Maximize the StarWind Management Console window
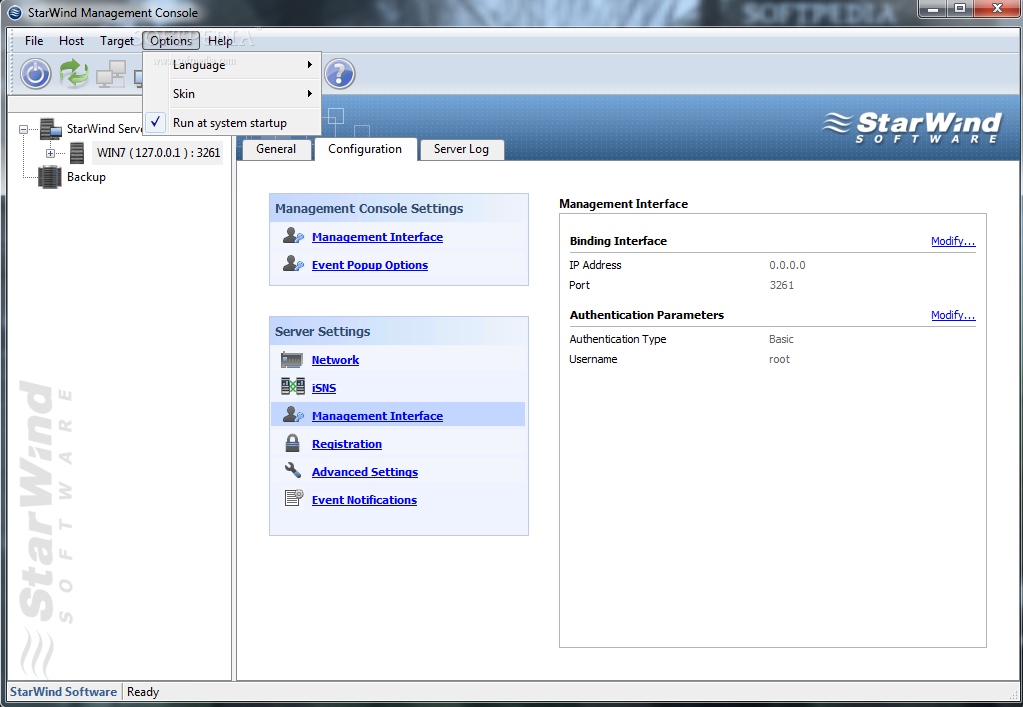Image resolution: width=1023 pixels, height=707 pixels. point(960,8)
